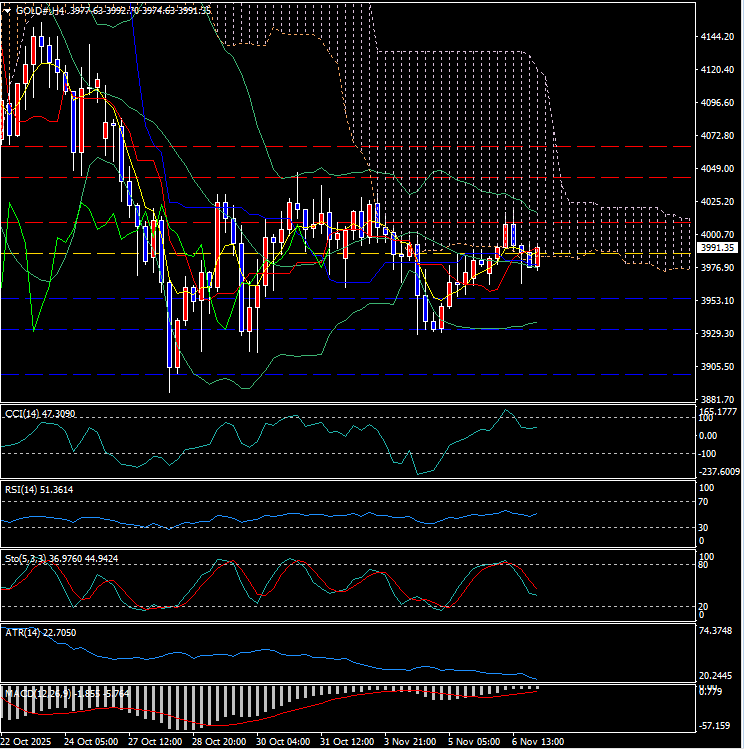Click the 74.3748 value on ATR scale
Screen dimensions: 744x750
point(718,631)
